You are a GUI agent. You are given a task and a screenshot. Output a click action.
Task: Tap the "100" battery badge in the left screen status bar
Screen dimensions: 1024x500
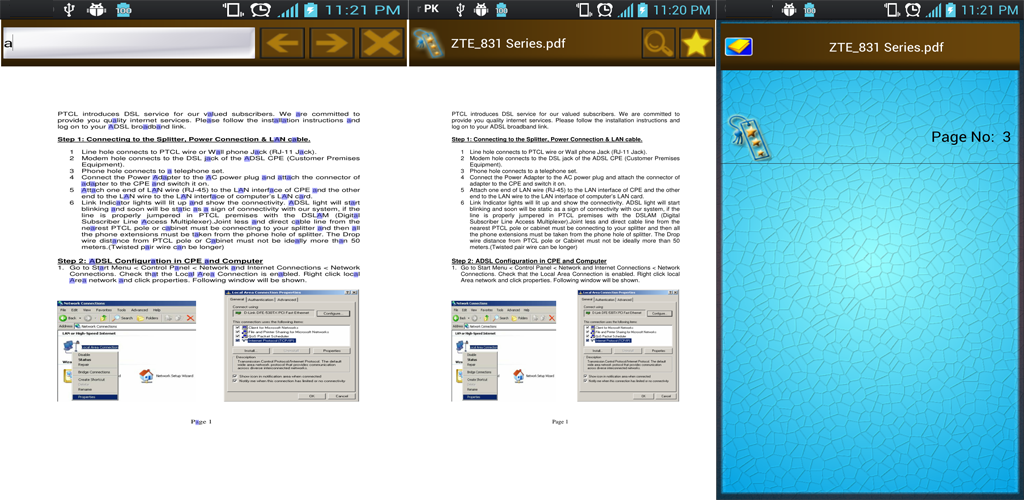point(123,10)
